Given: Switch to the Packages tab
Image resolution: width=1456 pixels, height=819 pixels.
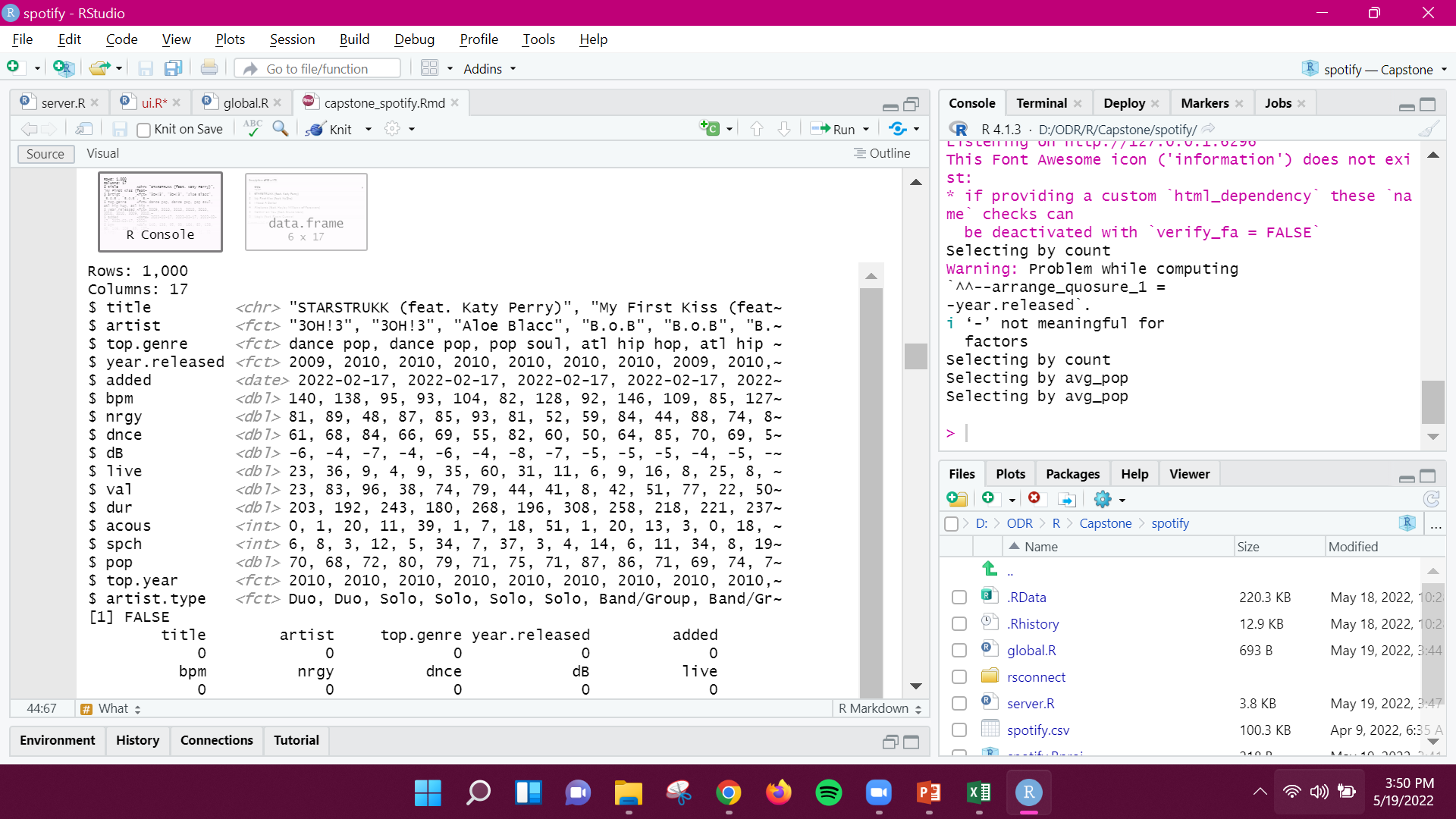Looking at the screenshot, I should 1072,473.
